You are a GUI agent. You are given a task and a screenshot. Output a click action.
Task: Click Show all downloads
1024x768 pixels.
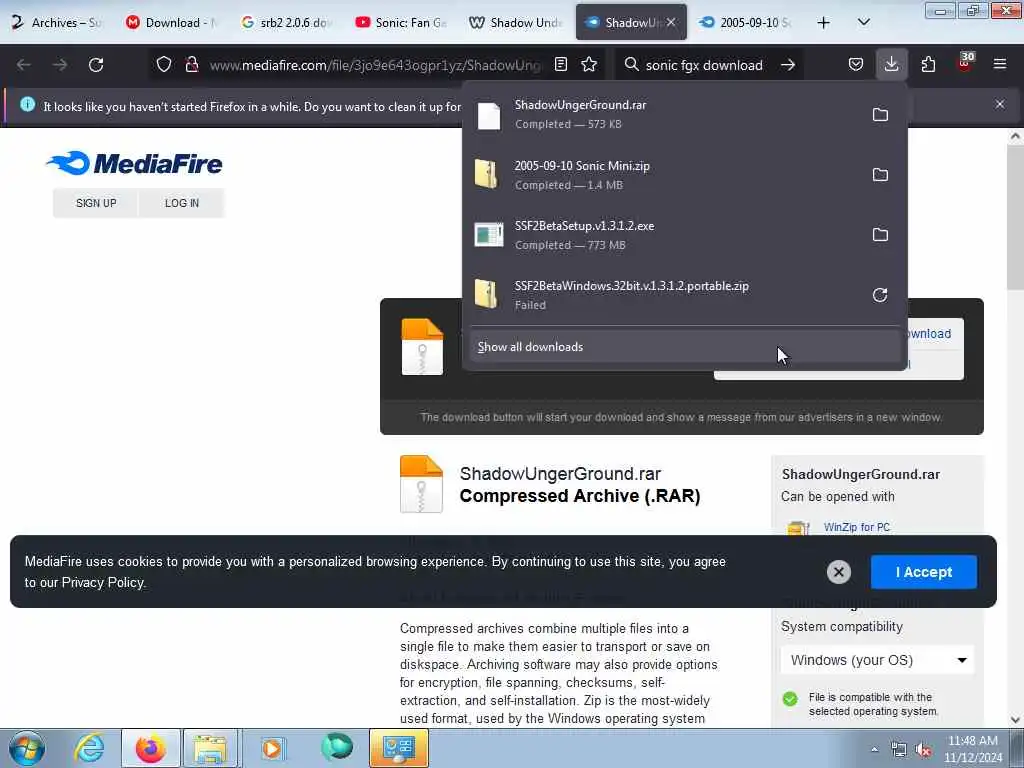click(x=684, y=347)
